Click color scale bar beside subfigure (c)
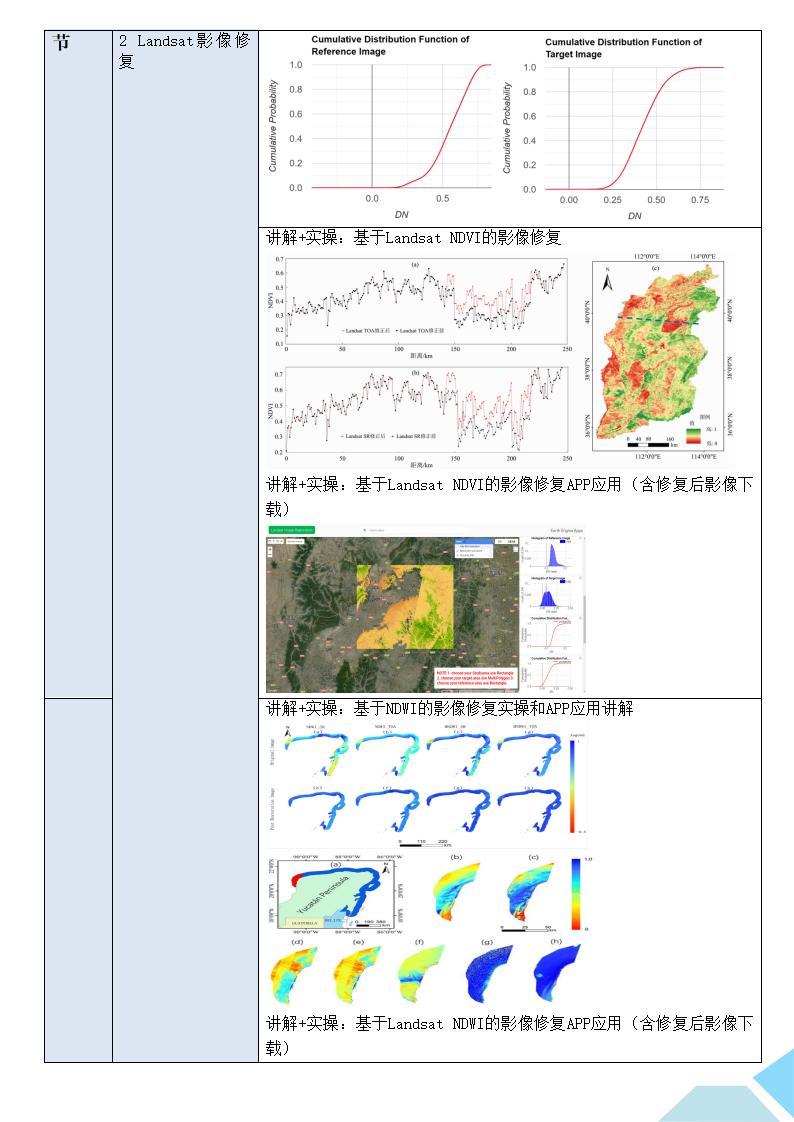This screenshot has height=1122, width=794. [x=576, y=893]
